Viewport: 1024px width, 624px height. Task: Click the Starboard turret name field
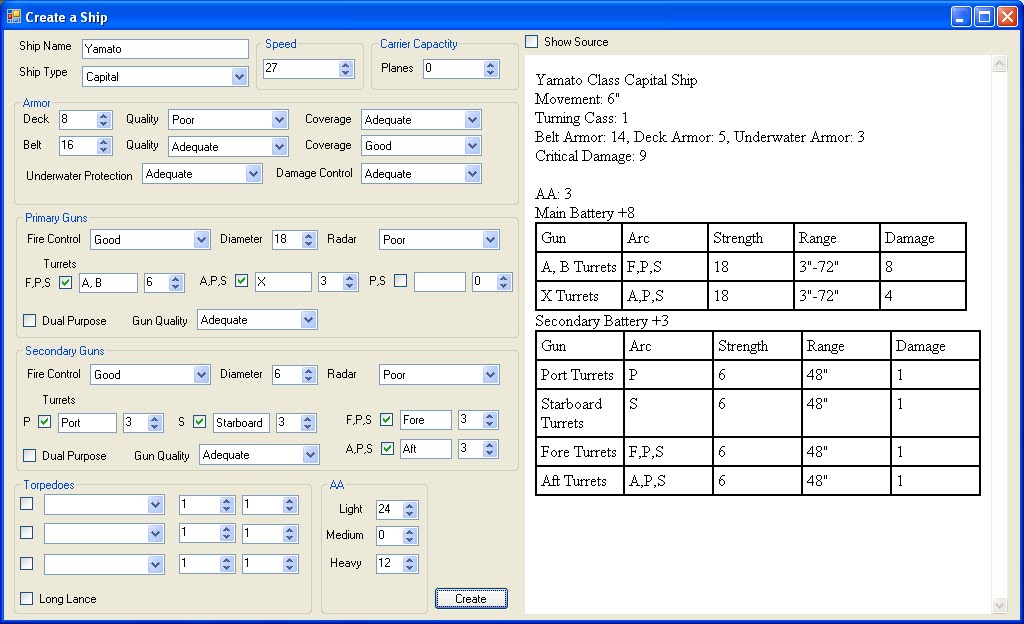241,422
